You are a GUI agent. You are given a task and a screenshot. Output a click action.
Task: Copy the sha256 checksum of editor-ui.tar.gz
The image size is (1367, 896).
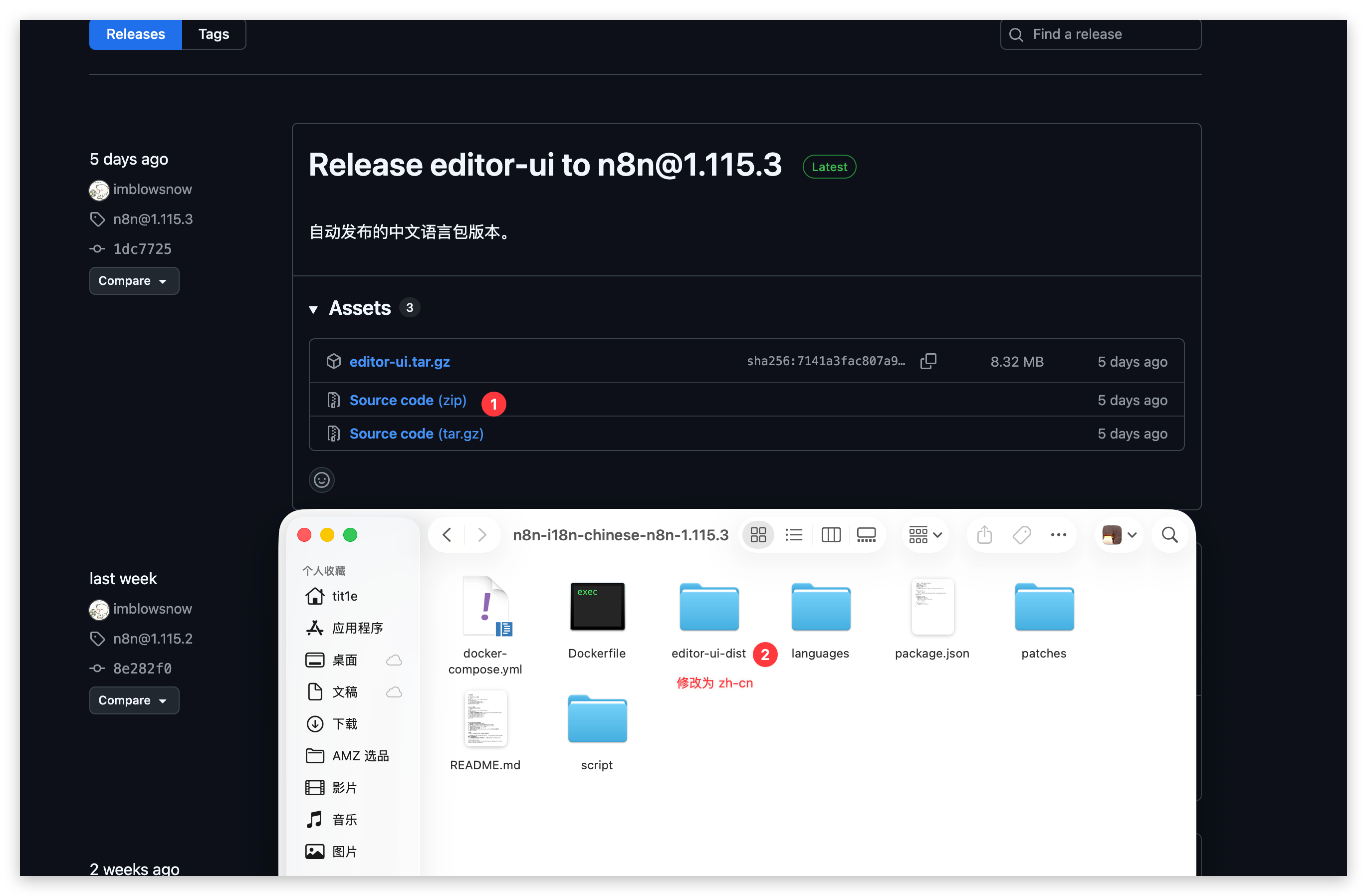point(928,361)
